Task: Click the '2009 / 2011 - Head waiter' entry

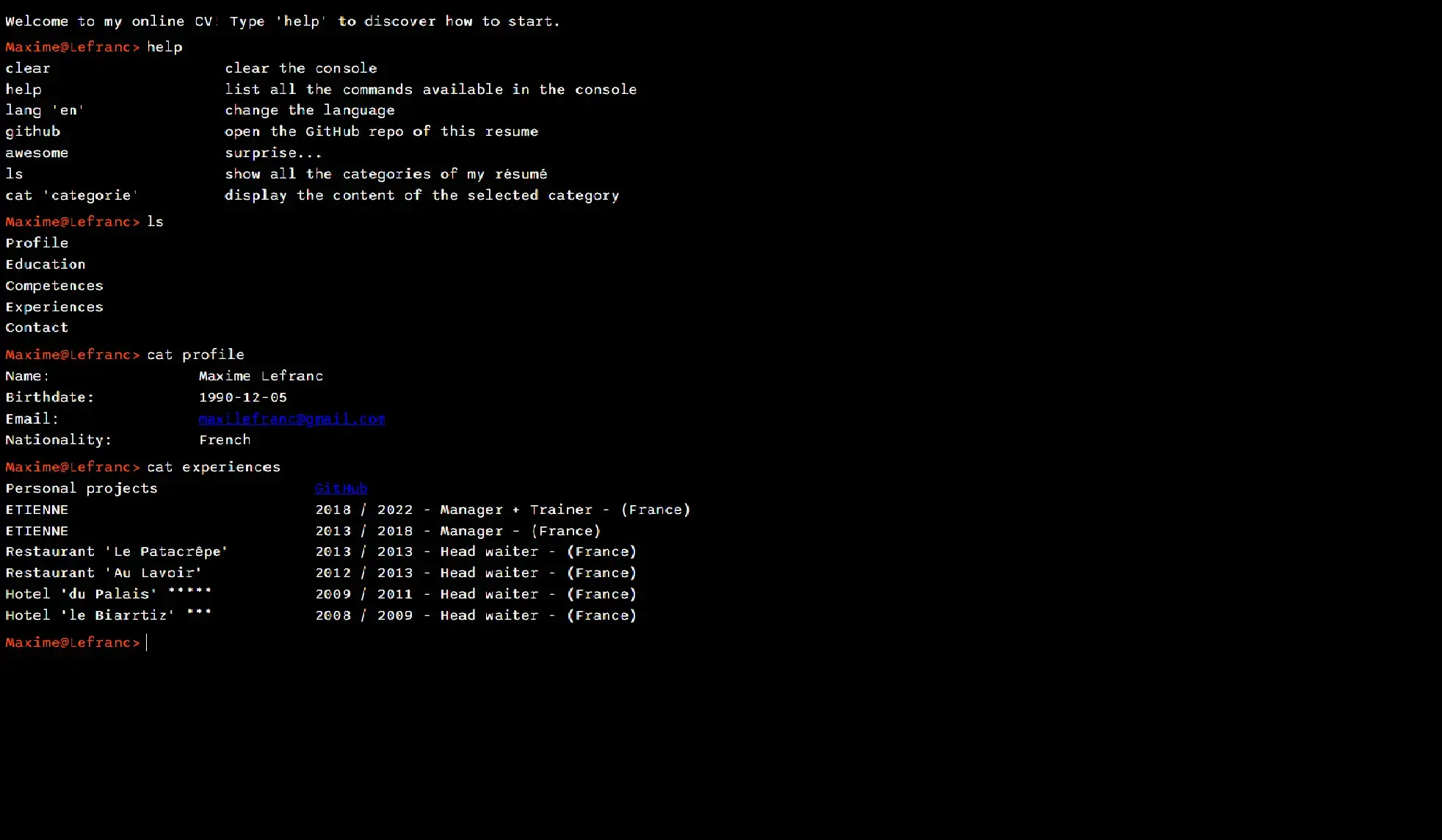Action: tap(476, 594)
